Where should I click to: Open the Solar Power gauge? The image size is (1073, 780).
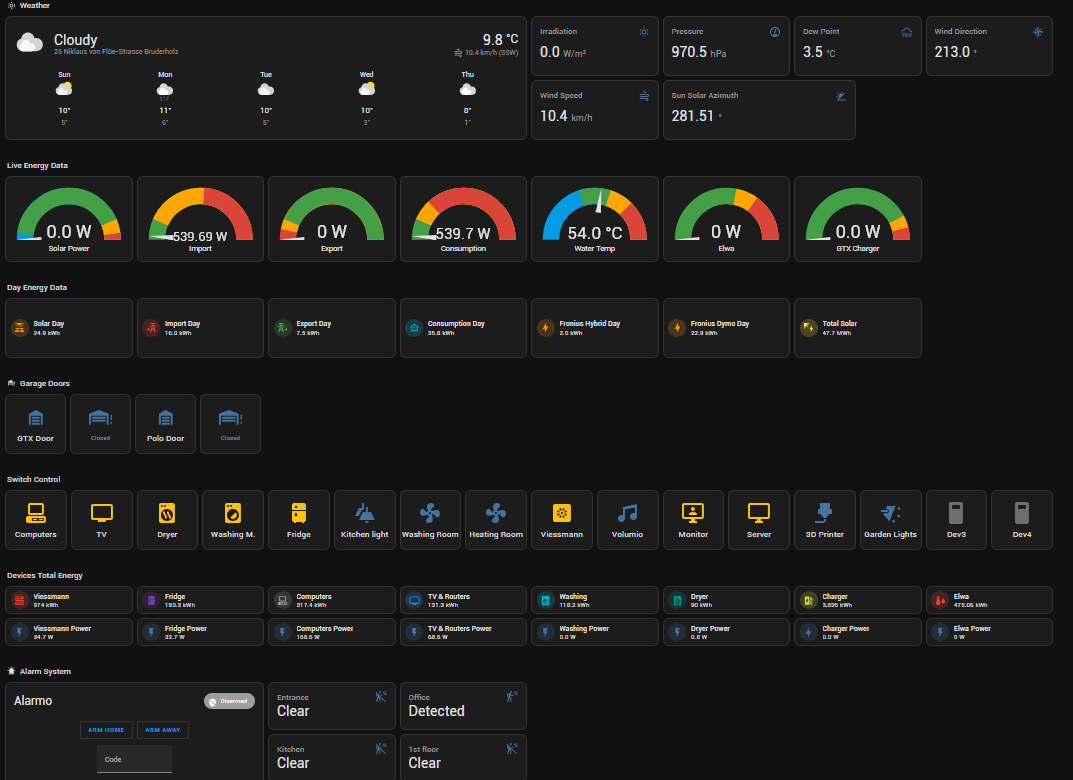[69, 219]
